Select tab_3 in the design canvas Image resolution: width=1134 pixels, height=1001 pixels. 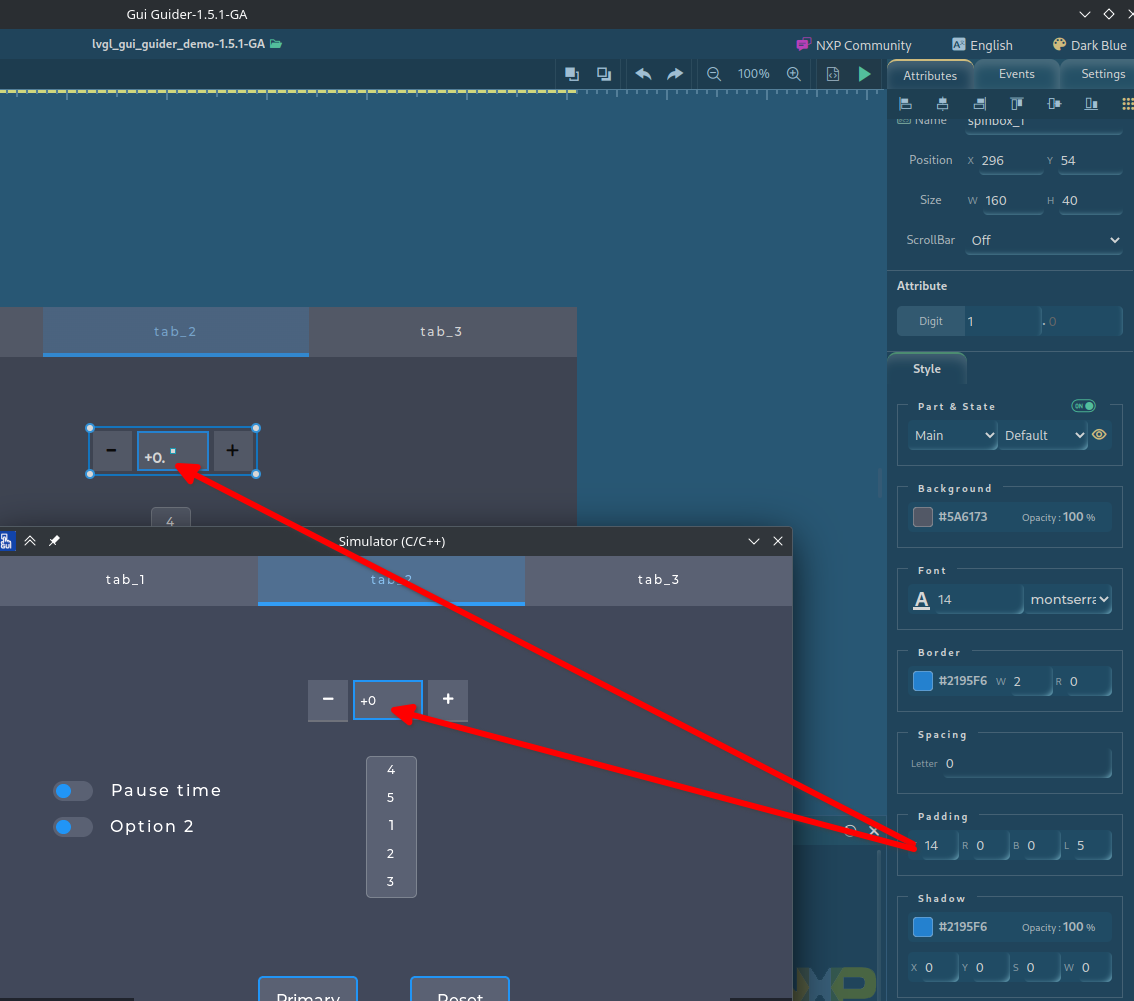[x=441, y=331]
